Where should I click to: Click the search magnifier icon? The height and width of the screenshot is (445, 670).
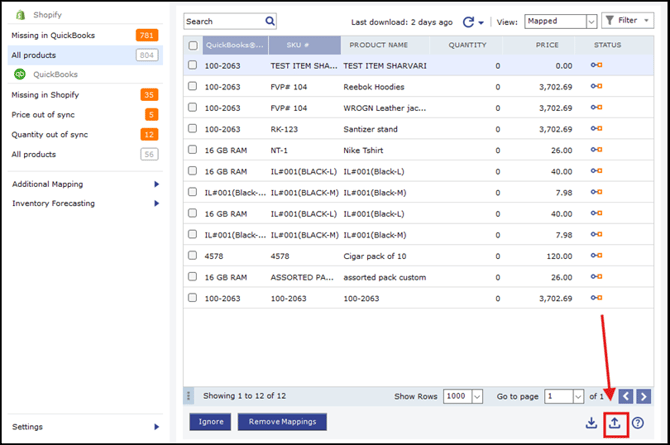point(270,21)
